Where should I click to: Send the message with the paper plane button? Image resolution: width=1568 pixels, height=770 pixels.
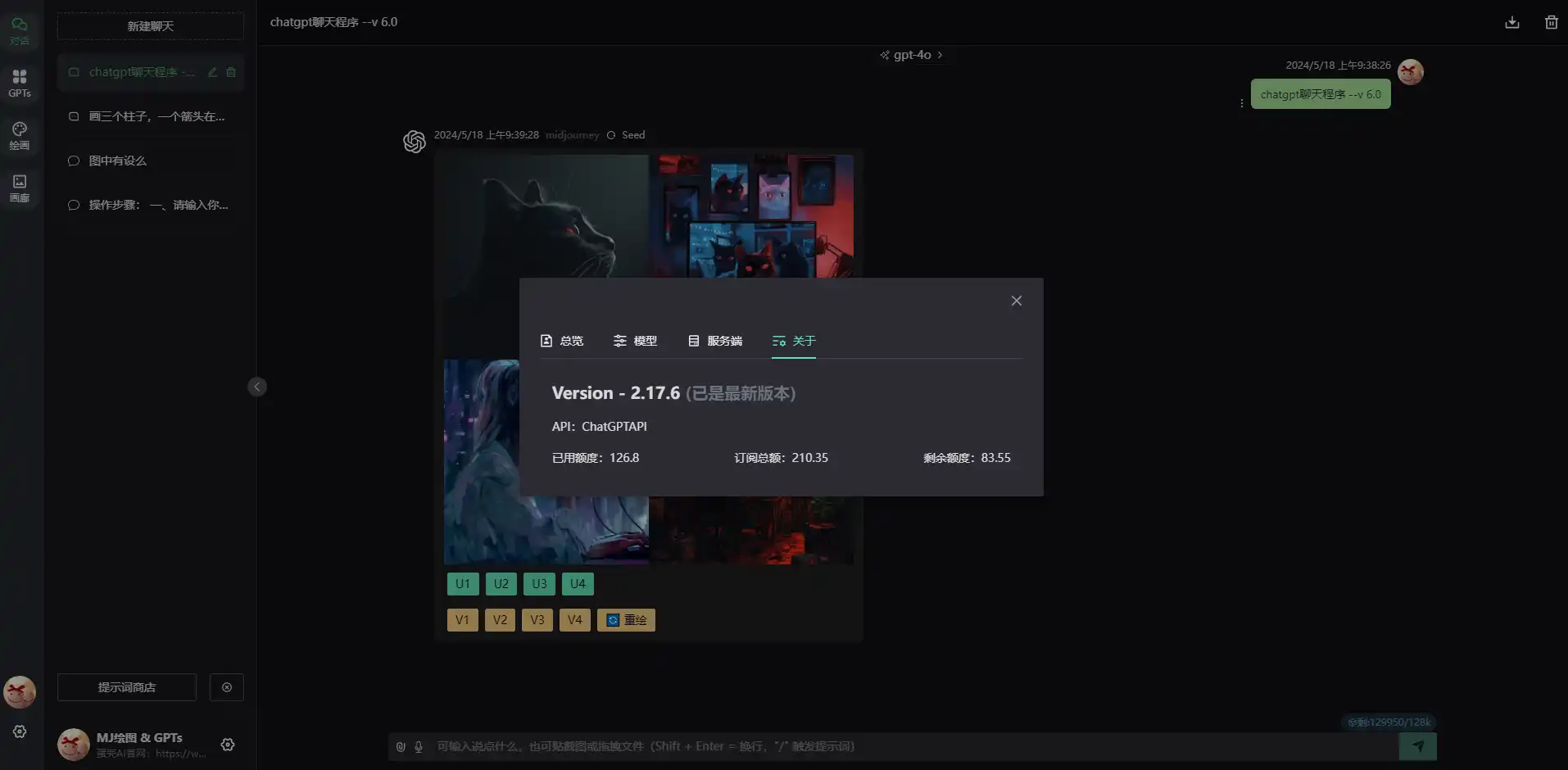[1418, 746]
